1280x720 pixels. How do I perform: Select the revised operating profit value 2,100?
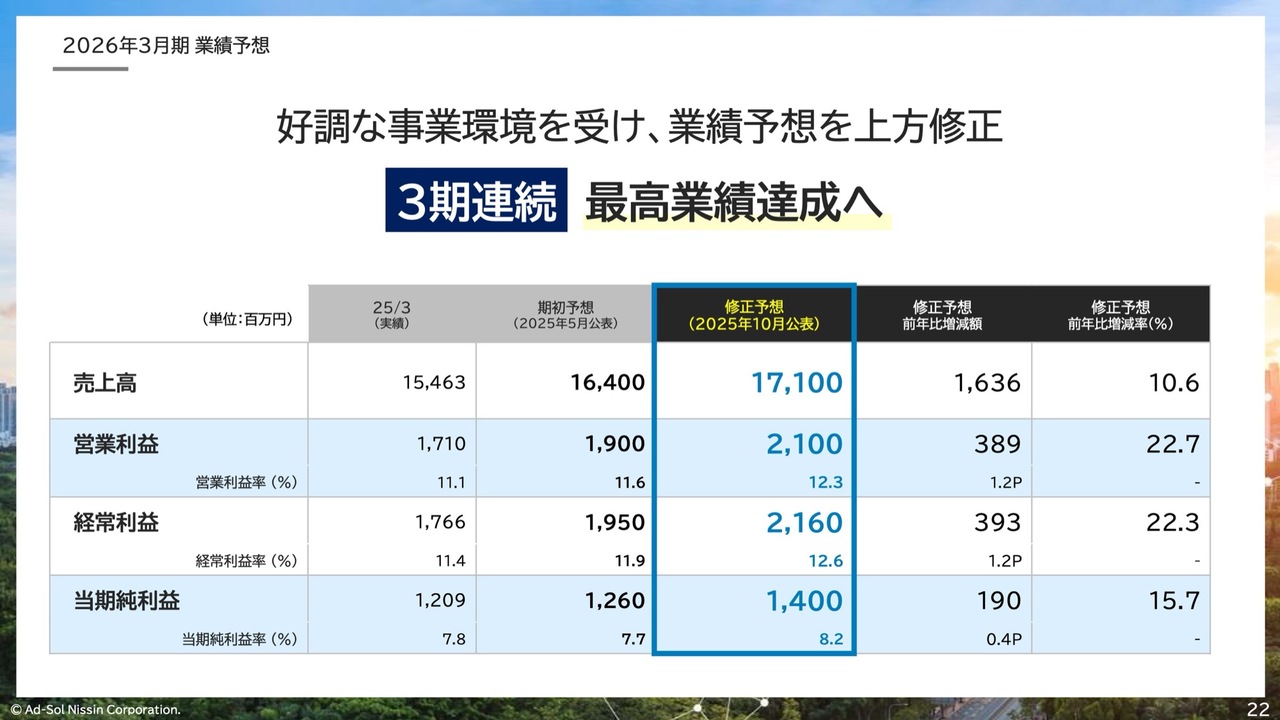tap(804, 444)
